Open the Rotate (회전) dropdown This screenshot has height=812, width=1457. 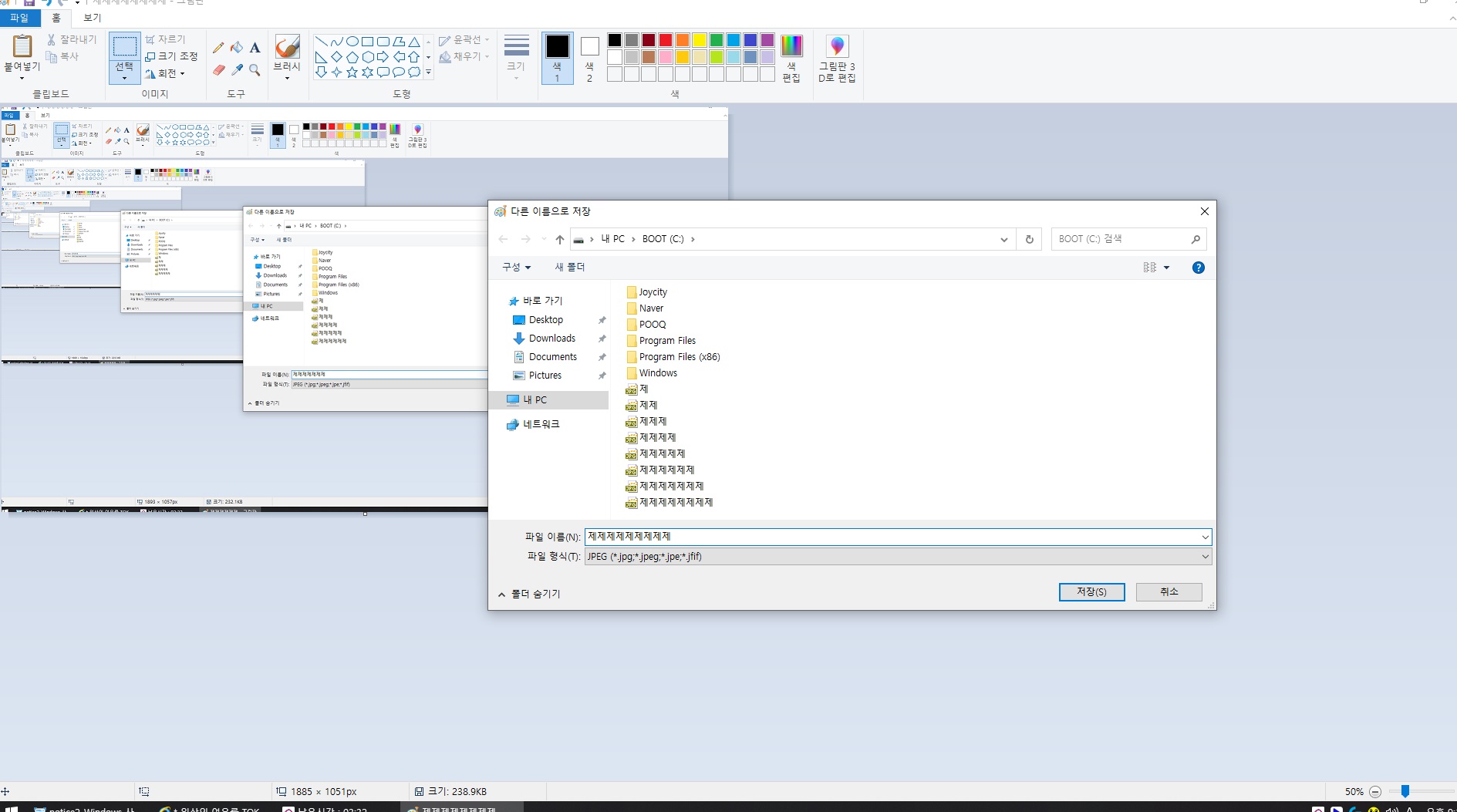click(165, 73)
